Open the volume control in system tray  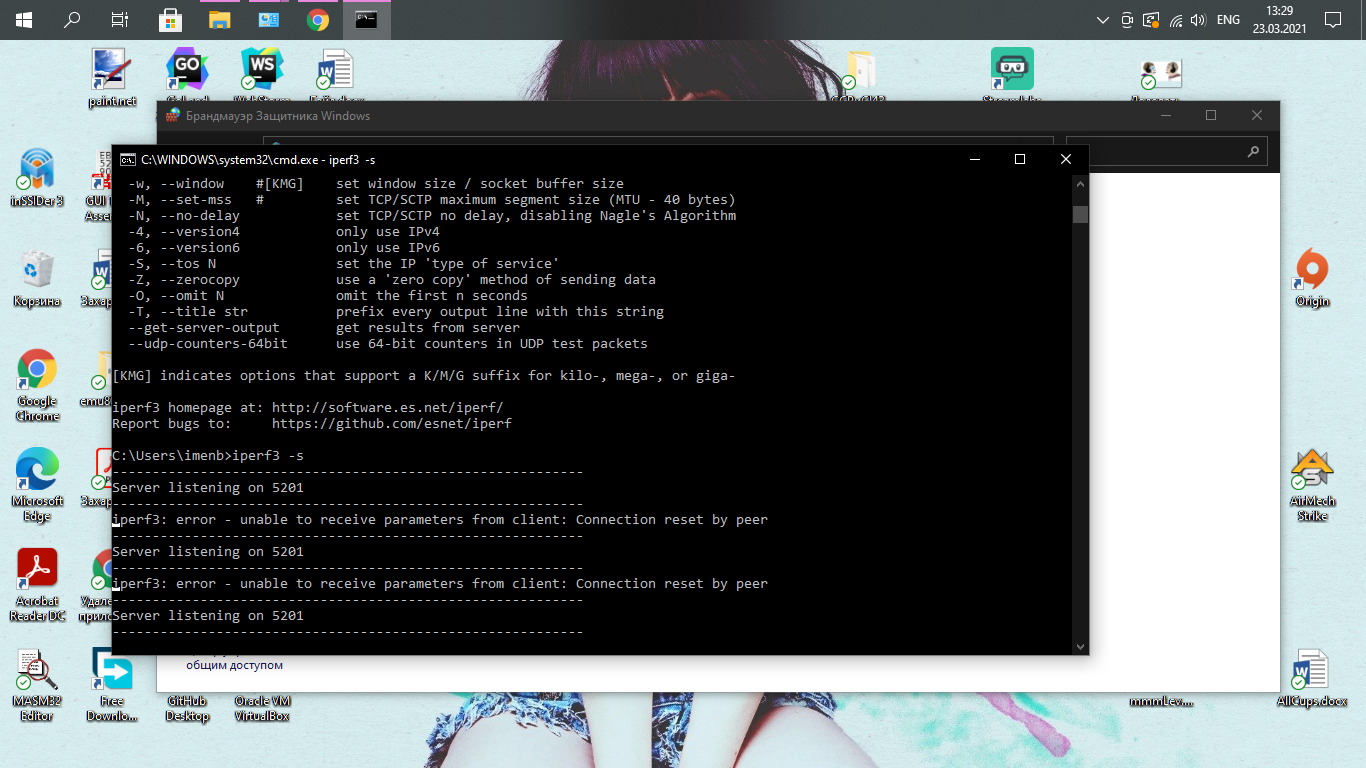1200,20
